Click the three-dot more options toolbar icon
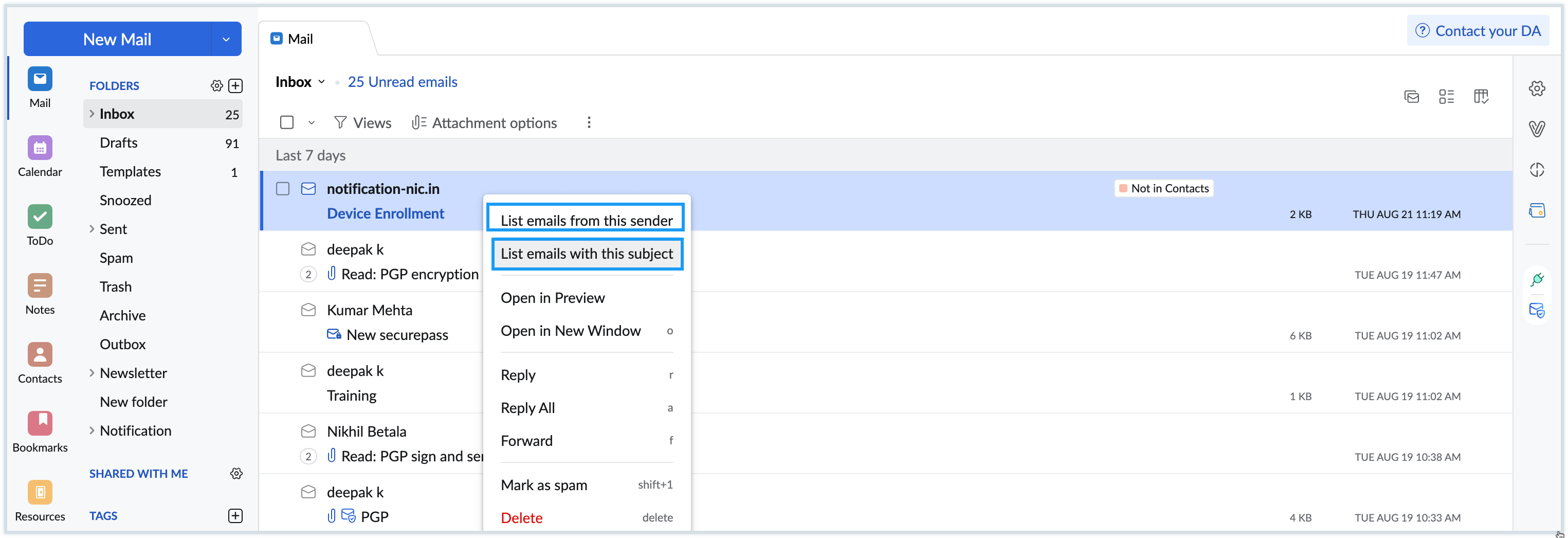 pos(589,122)
